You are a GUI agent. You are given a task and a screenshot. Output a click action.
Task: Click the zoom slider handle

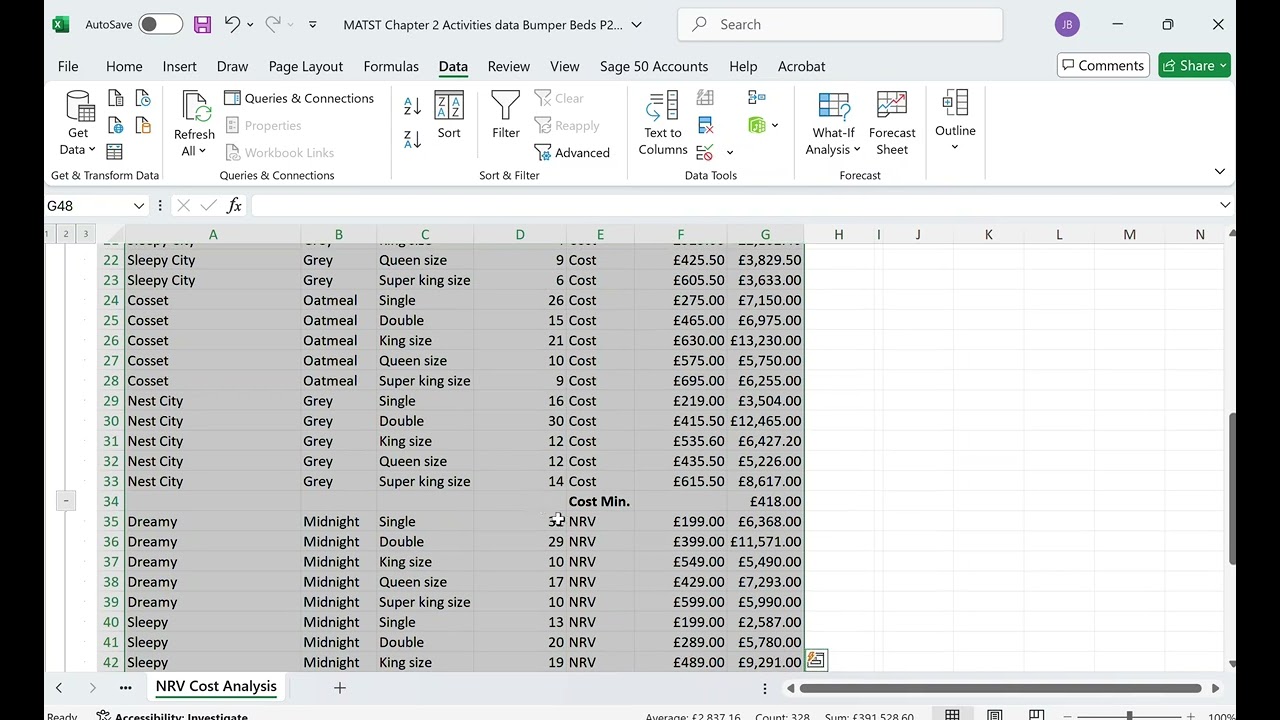pos(1129,716)
